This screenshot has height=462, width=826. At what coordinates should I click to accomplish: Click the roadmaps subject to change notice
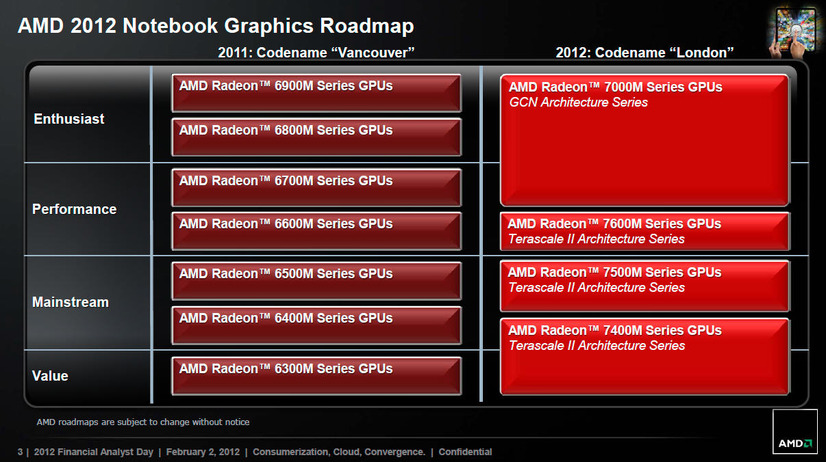pyautogui.click(x=143, y=422)
